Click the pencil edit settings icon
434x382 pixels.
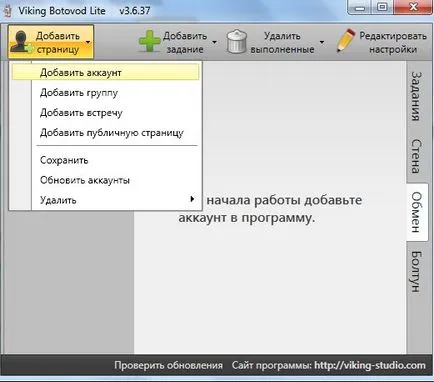(345, 41)
